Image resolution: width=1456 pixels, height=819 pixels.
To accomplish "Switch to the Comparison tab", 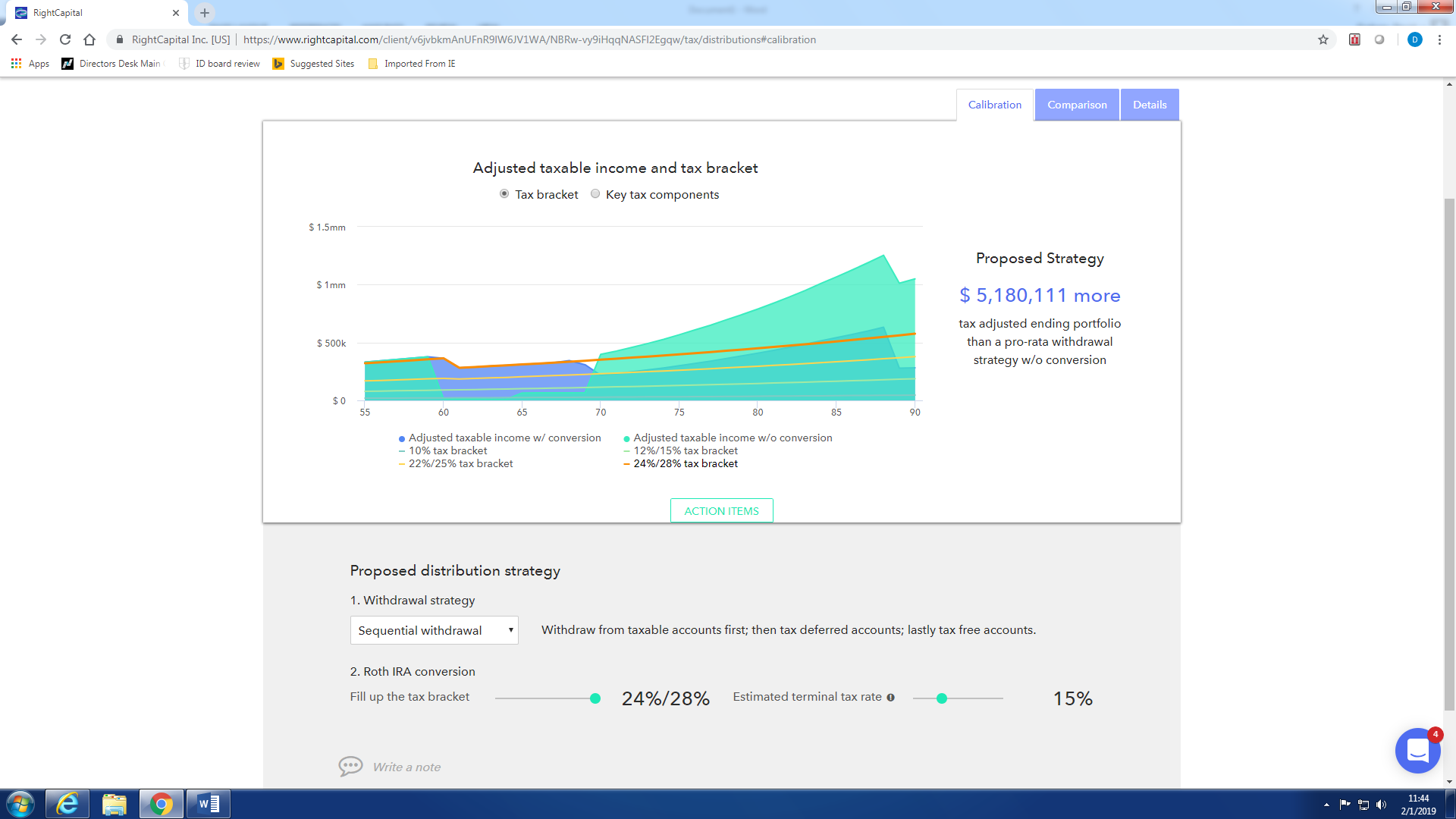I will coord(1077,105).
